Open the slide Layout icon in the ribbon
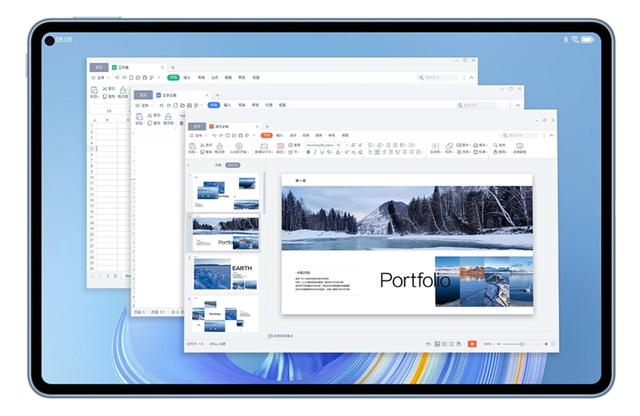 click(x=280, y=146)
